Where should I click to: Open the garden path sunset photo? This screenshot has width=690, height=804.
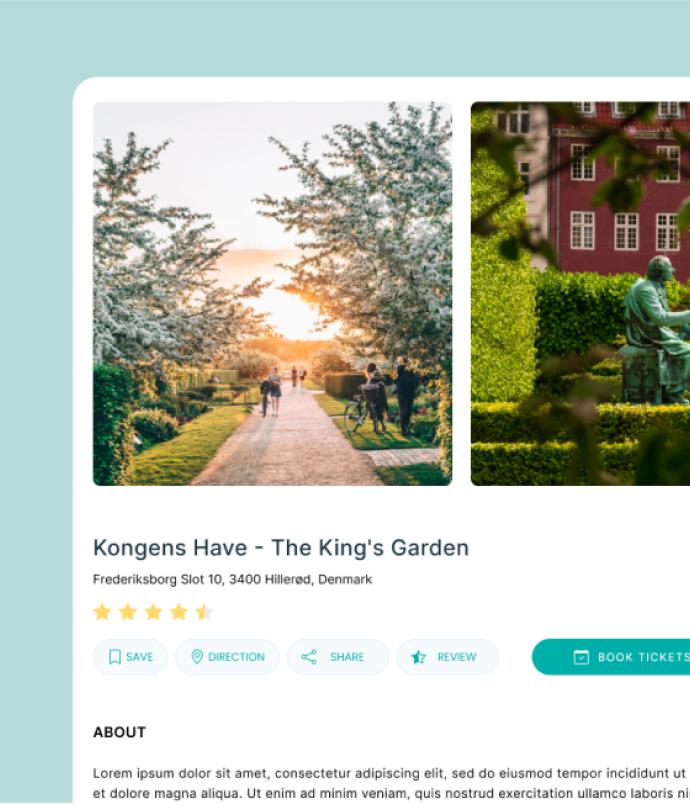pos(272,293)
